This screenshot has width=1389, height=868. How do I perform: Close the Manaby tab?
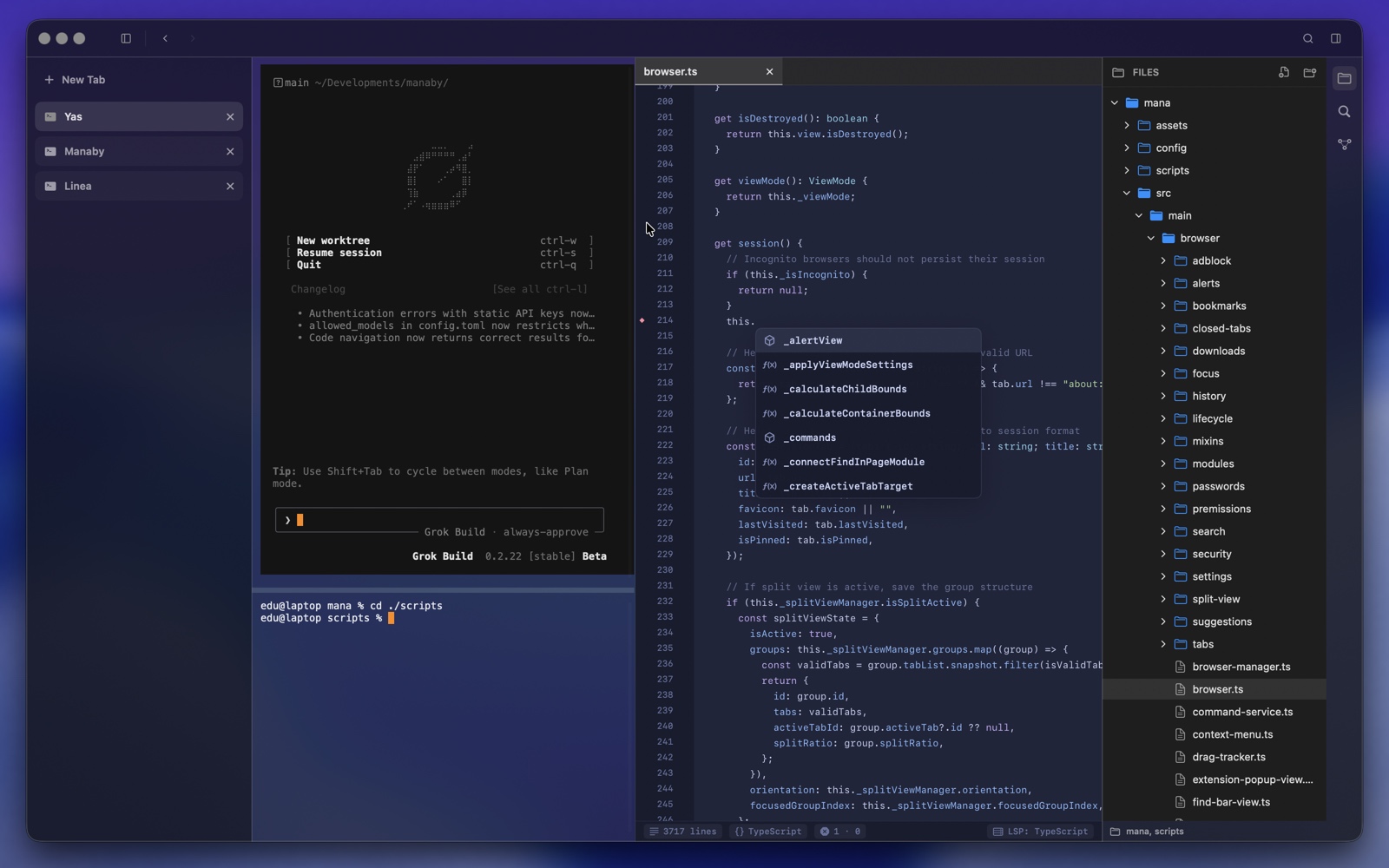click(x=230, y=151)
